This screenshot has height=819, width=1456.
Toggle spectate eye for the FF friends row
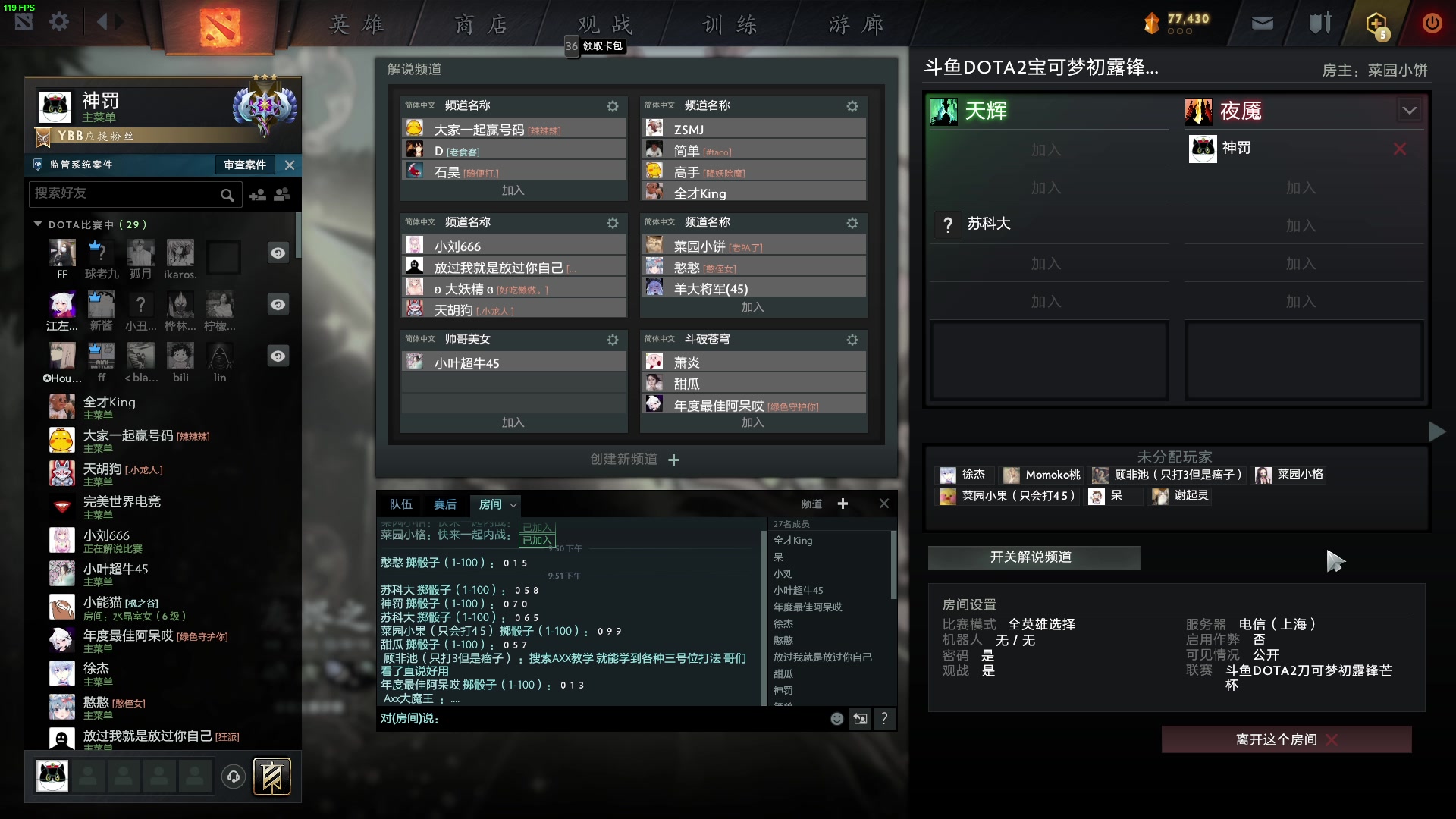click(x=278, y=253)
